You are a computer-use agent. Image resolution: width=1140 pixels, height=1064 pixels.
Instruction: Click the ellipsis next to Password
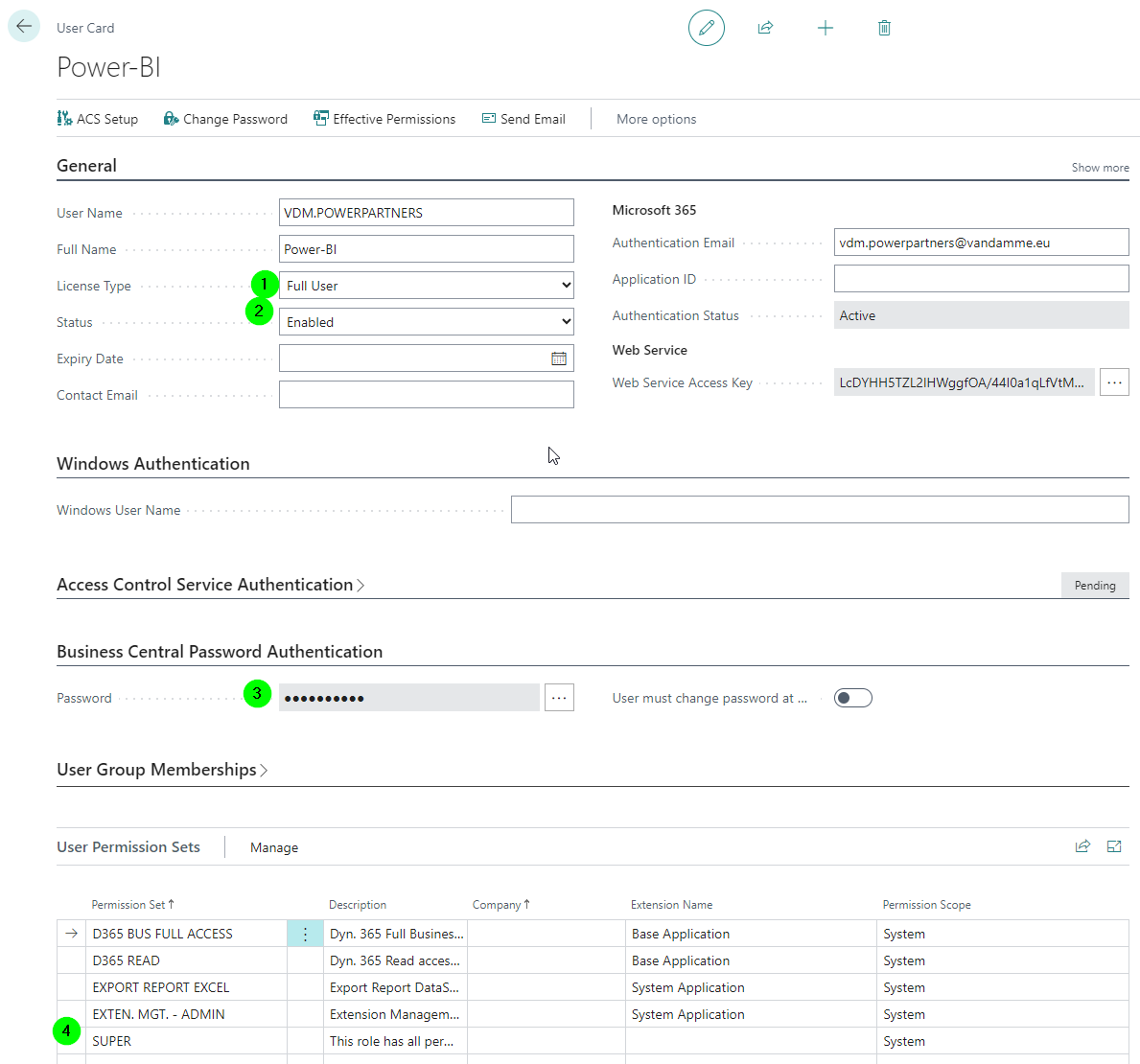[558, 698]
